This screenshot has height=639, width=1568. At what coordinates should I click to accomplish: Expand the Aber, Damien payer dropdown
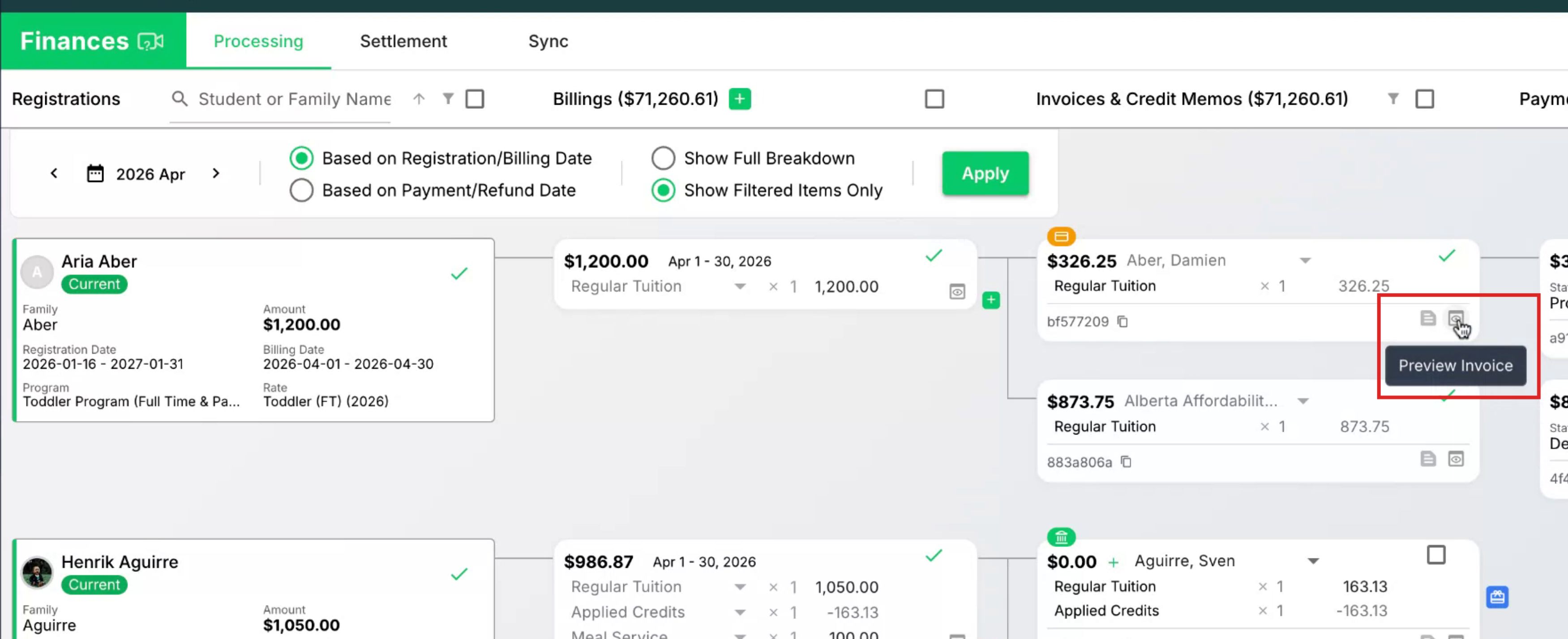tap(1305, 261)
